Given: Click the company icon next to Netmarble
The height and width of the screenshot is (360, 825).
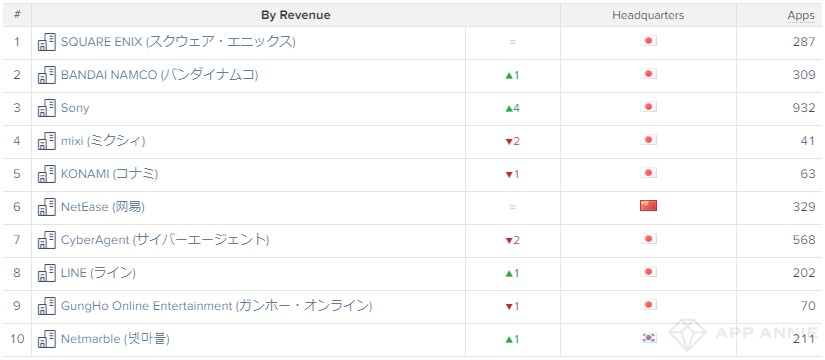Looking at the screenshot, I should (x=47, y=339).
